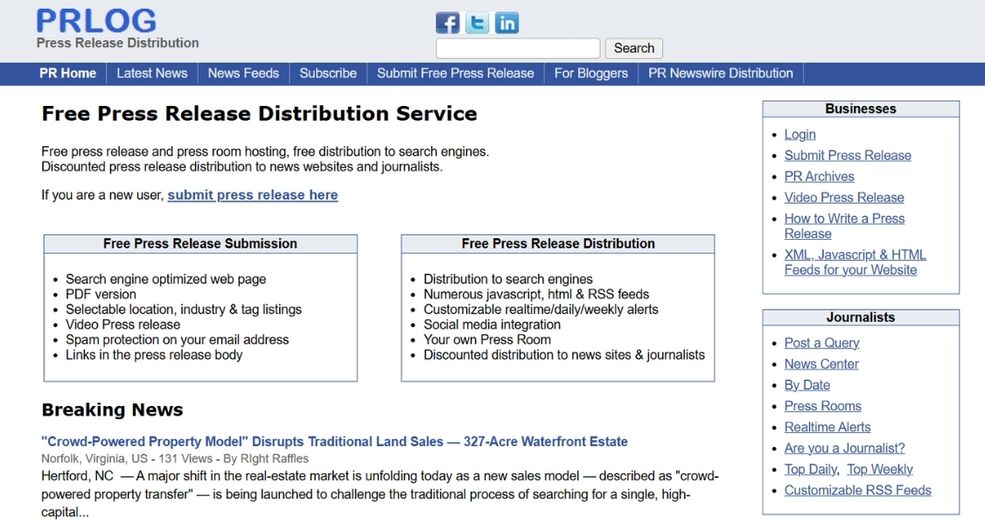This screenshot has height=525, width=985.
Task: Open Customizable RSS Feeds link
Action: click(857, 490)
